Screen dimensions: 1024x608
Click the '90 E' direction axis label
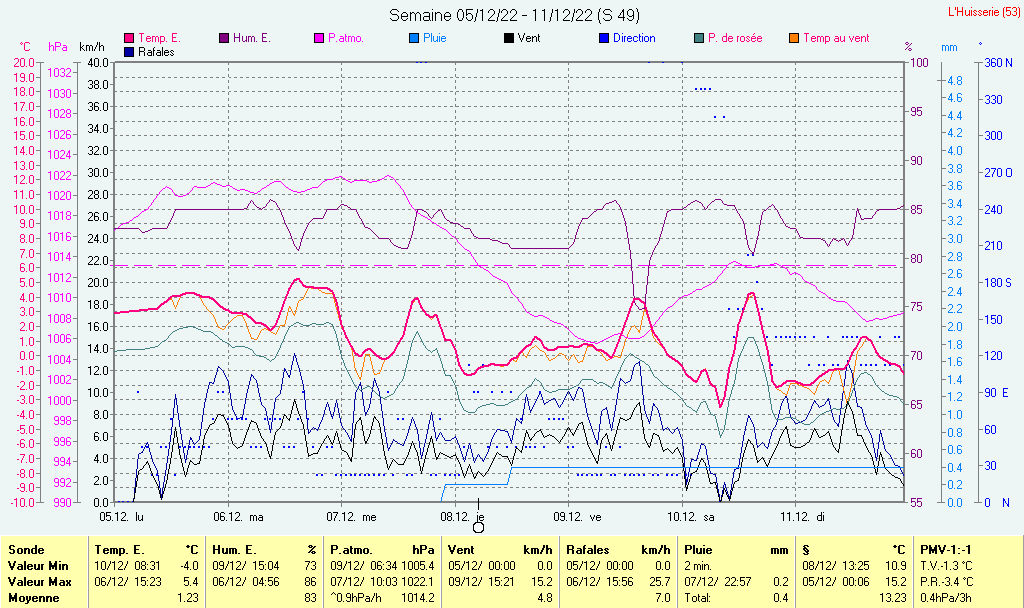click(997, 392)
